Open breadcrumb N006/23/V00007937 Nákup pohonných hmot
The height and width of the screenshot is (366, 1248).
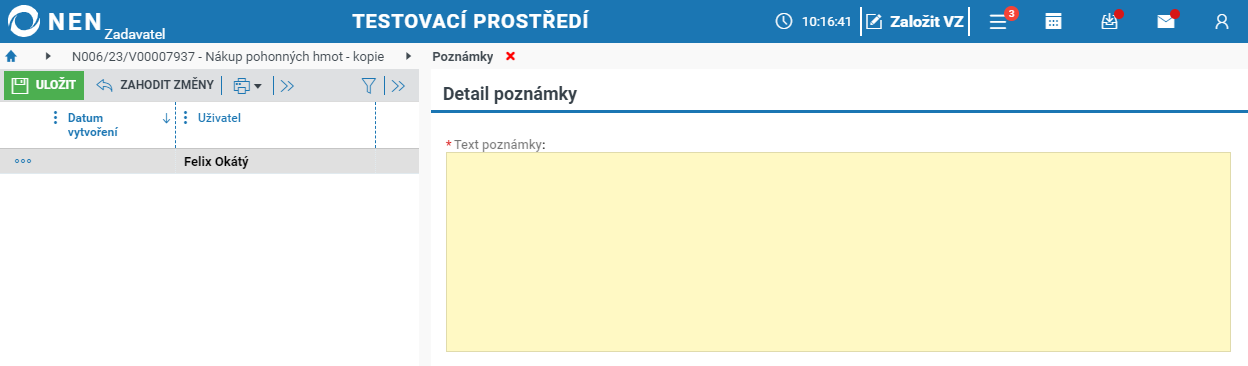(x=228, y=56)
